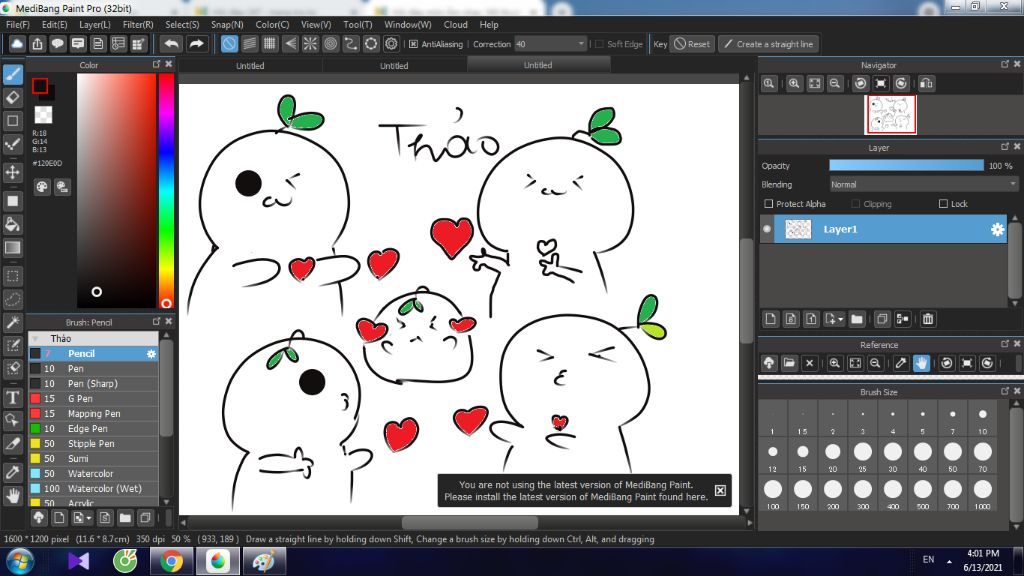Open the File menu
This screenshot has height=576, width=1024.
click(18, 24)
